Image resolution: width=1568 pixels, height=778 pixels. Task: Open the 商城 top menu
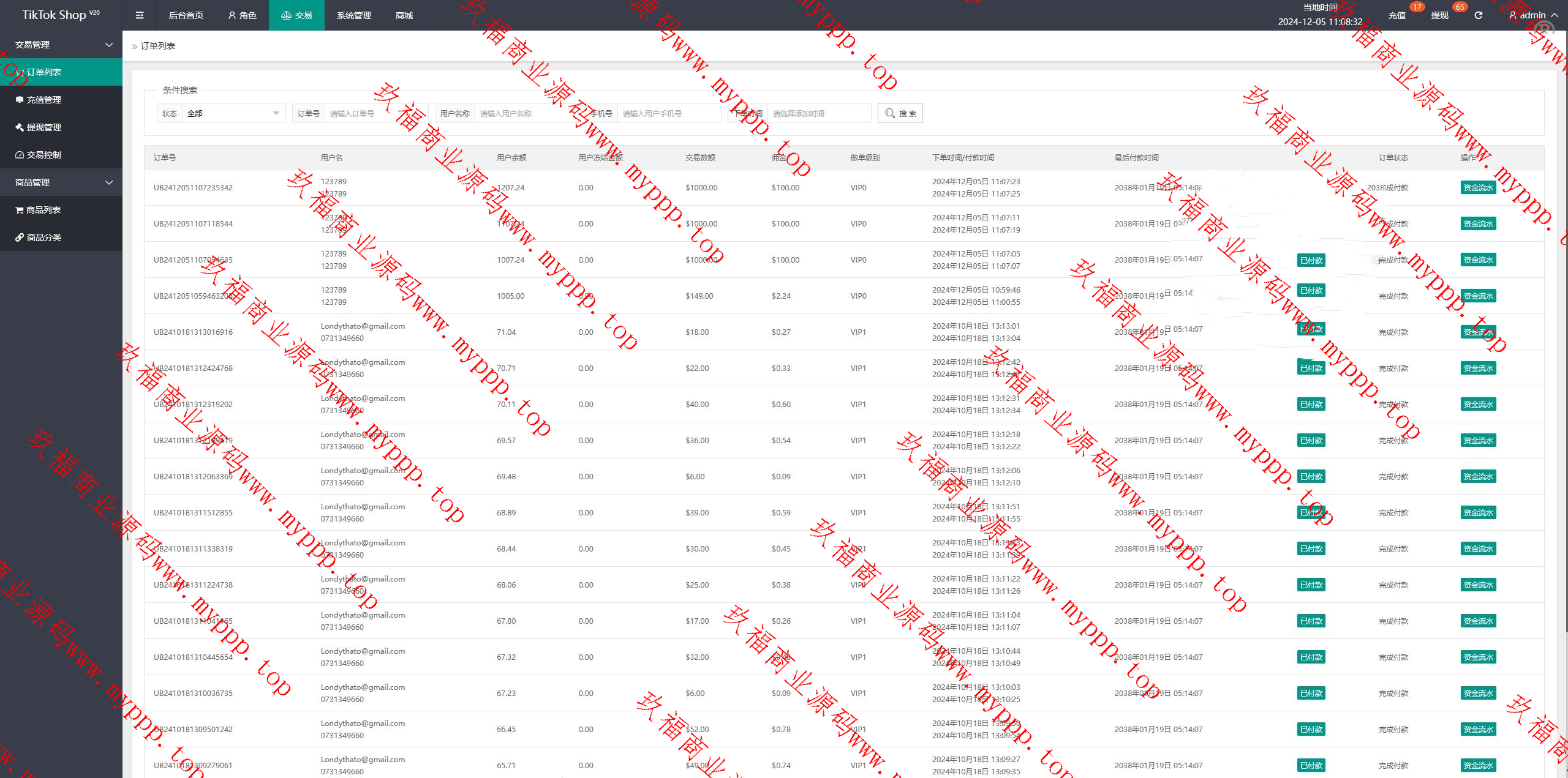pyautogui.click(x=404, y=15)
